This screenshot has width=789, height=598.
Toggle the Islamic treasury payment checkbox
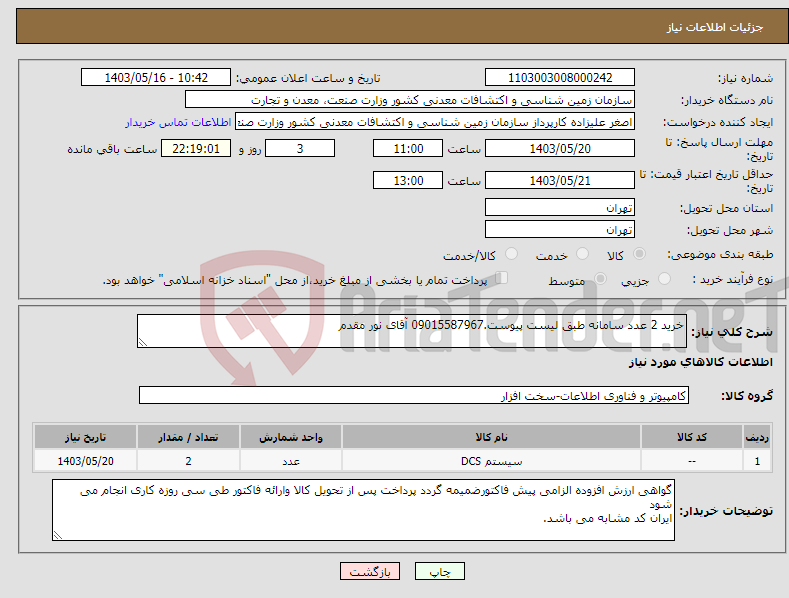[502, 278]
